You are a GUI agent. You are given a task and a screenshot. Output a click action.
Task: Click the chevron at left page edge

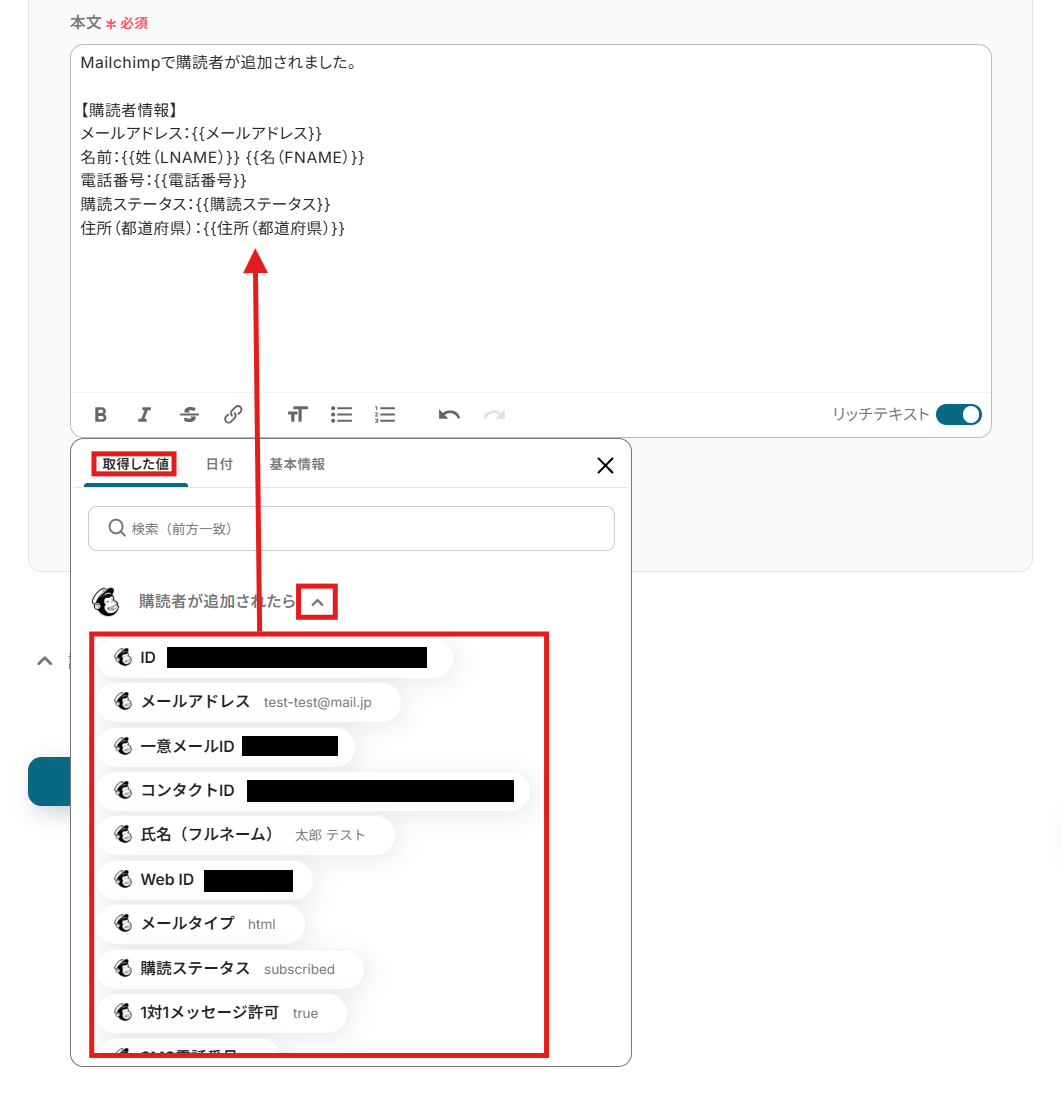click(44, 661)
